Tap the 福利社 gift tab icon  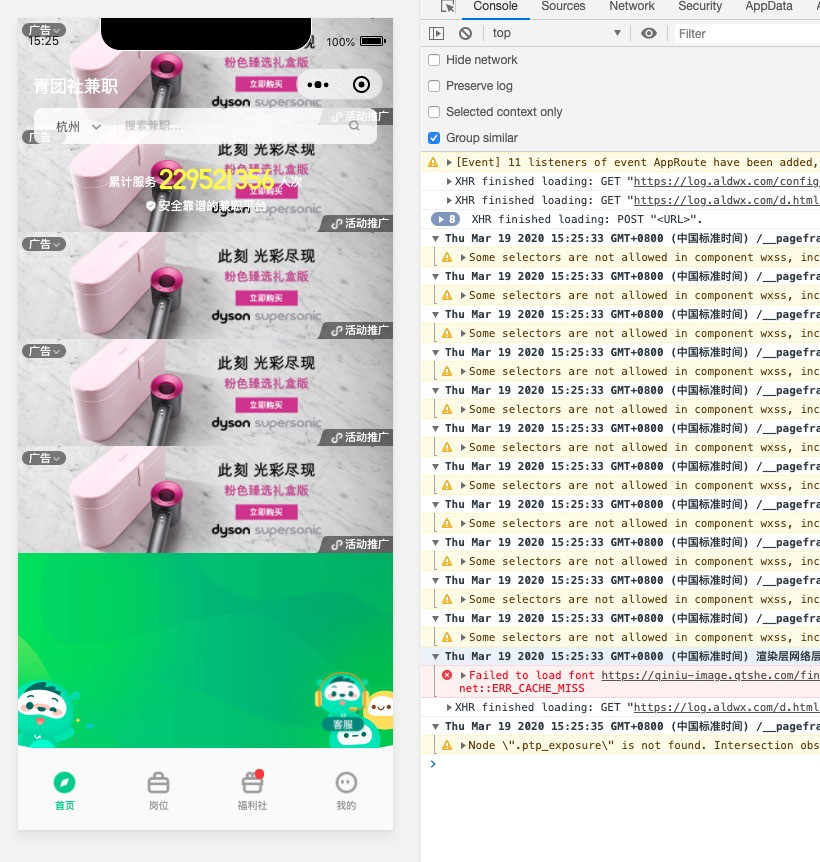[x=252, y=782]
